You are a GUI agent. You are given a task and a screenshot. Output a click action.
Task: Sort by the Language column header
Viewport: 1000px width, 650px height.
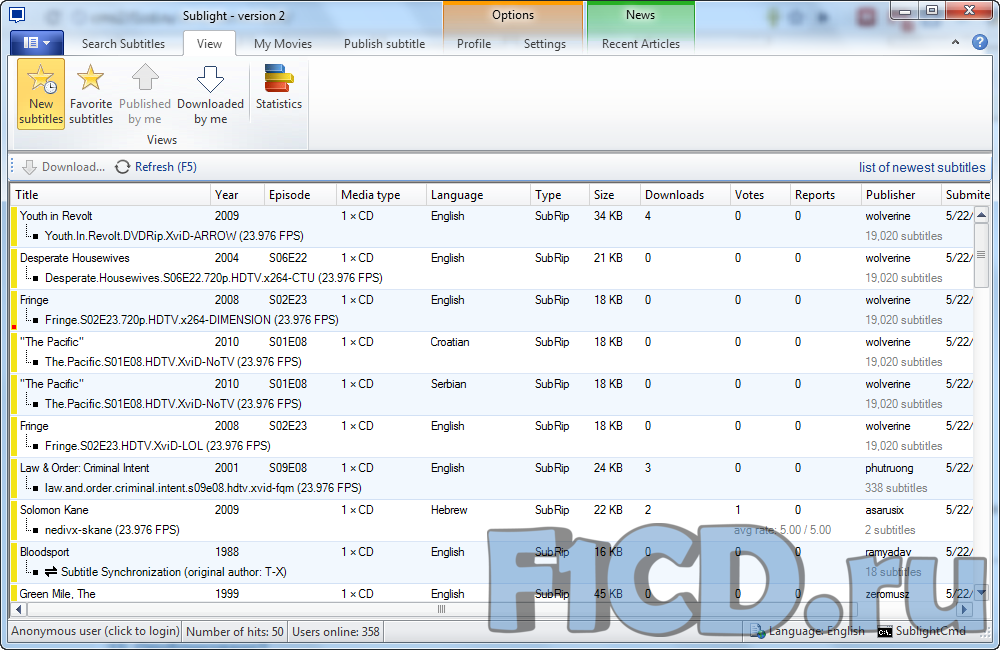coord(478,195)
